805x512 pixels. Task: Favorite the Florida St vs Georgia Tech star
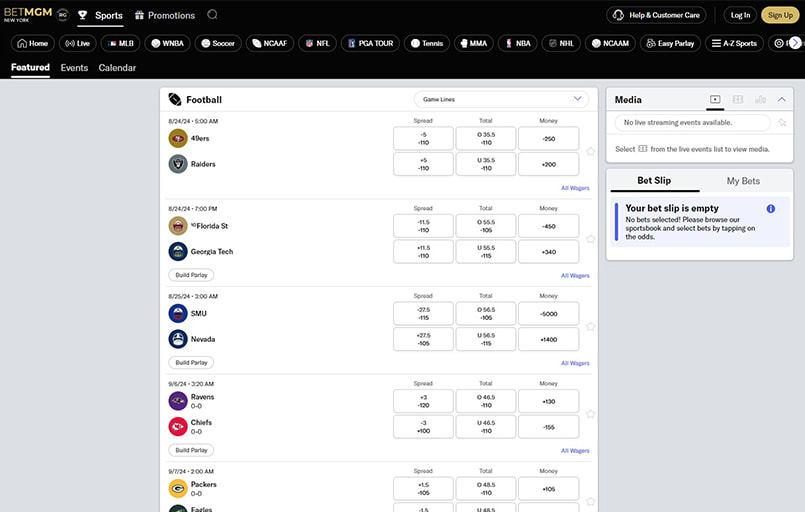click(590, 239)
